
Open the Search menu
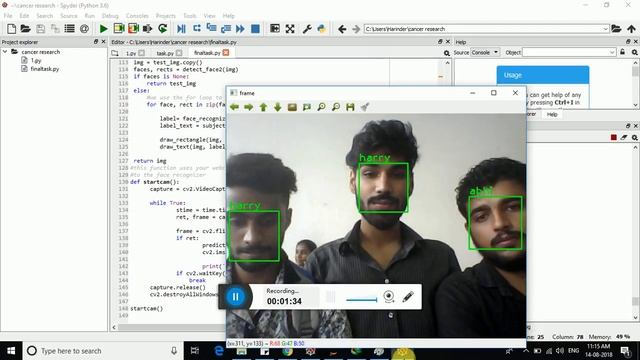[x=44, y=16]
